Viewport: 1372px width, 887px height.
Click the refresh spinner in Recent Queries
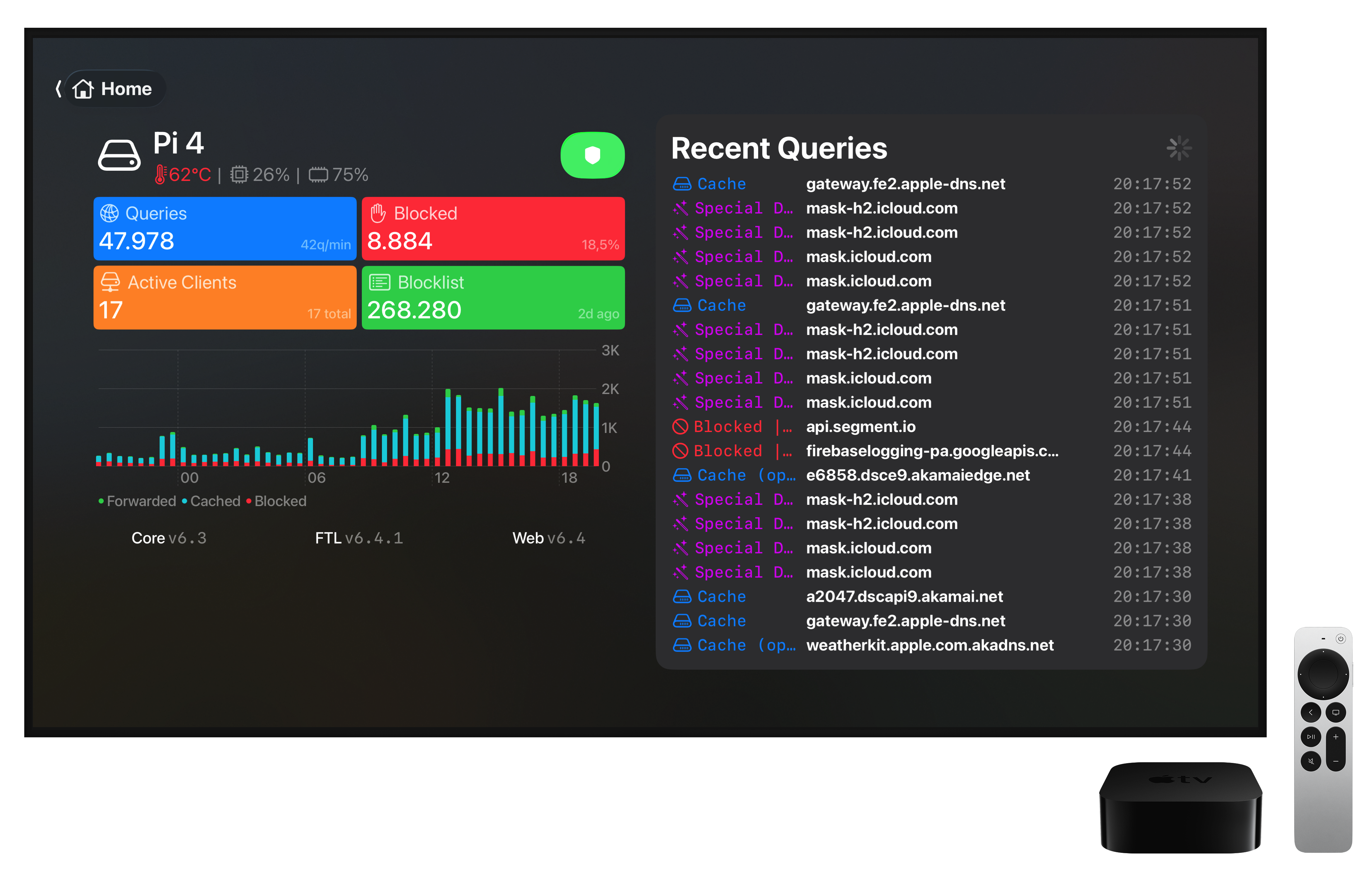point(1180,148)
